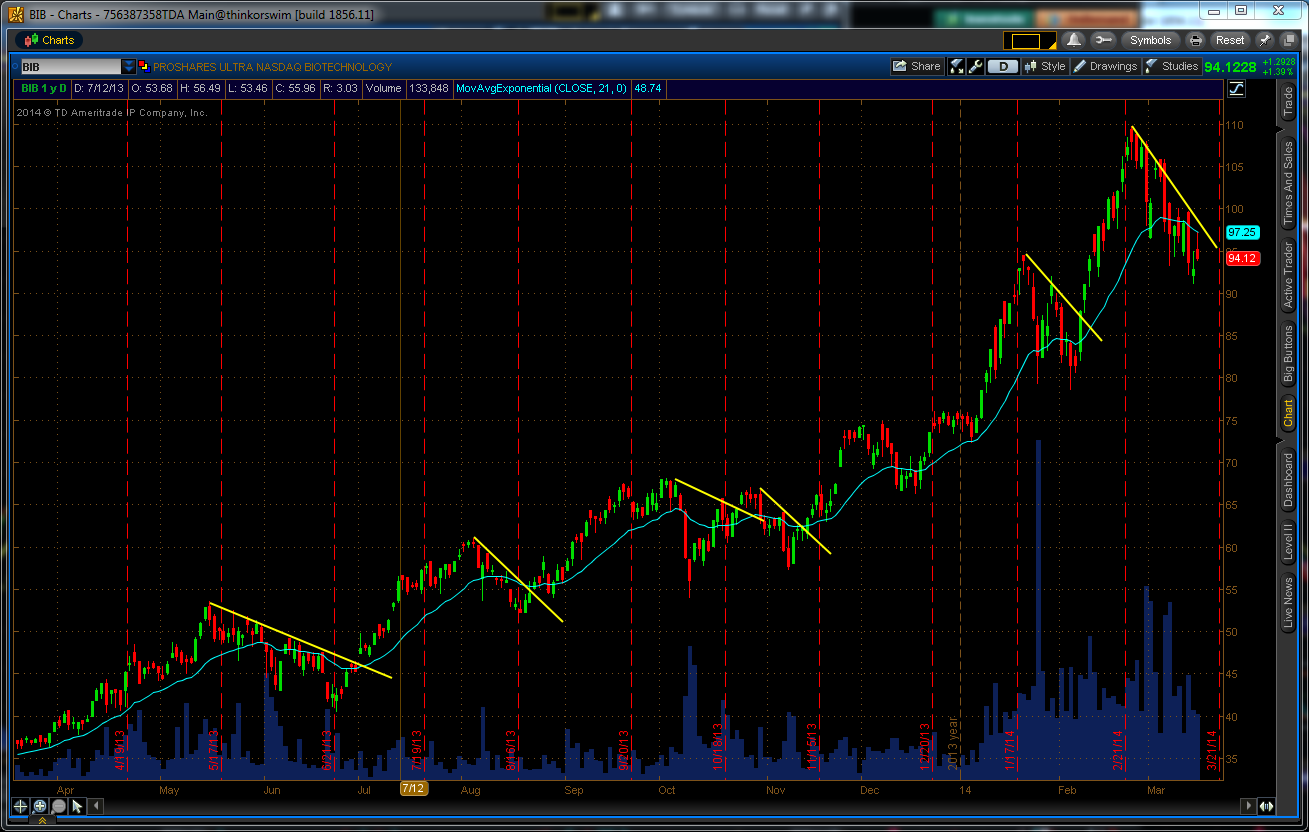Viewport: 1309px width, 832px height.
Task: Open the Live News side tab
Action: [1288, 603]
